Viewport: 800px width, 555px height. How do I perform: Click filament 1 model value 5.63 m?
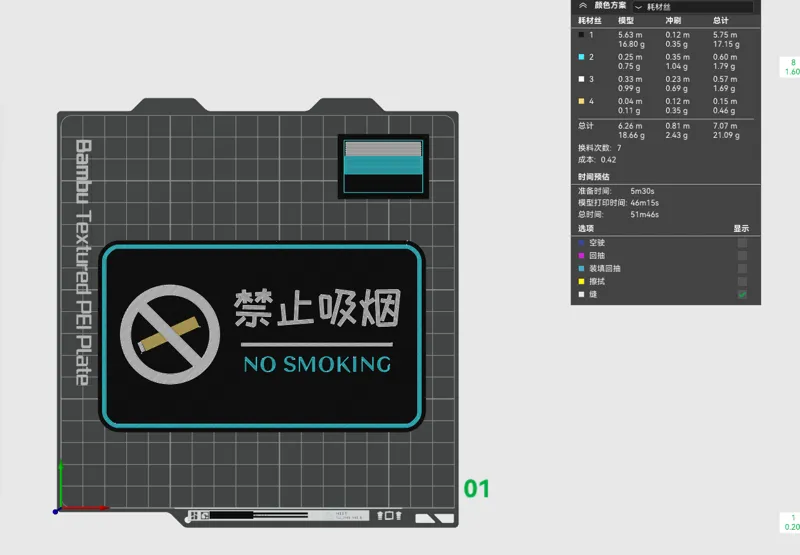coord(630,35)
